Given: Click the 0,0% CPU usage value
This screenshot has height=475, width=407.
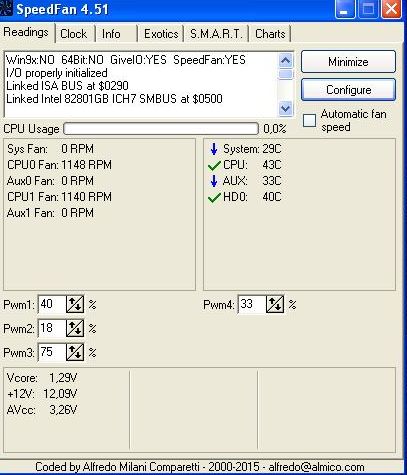Looking at the screenshot, I should pos(275,129).
